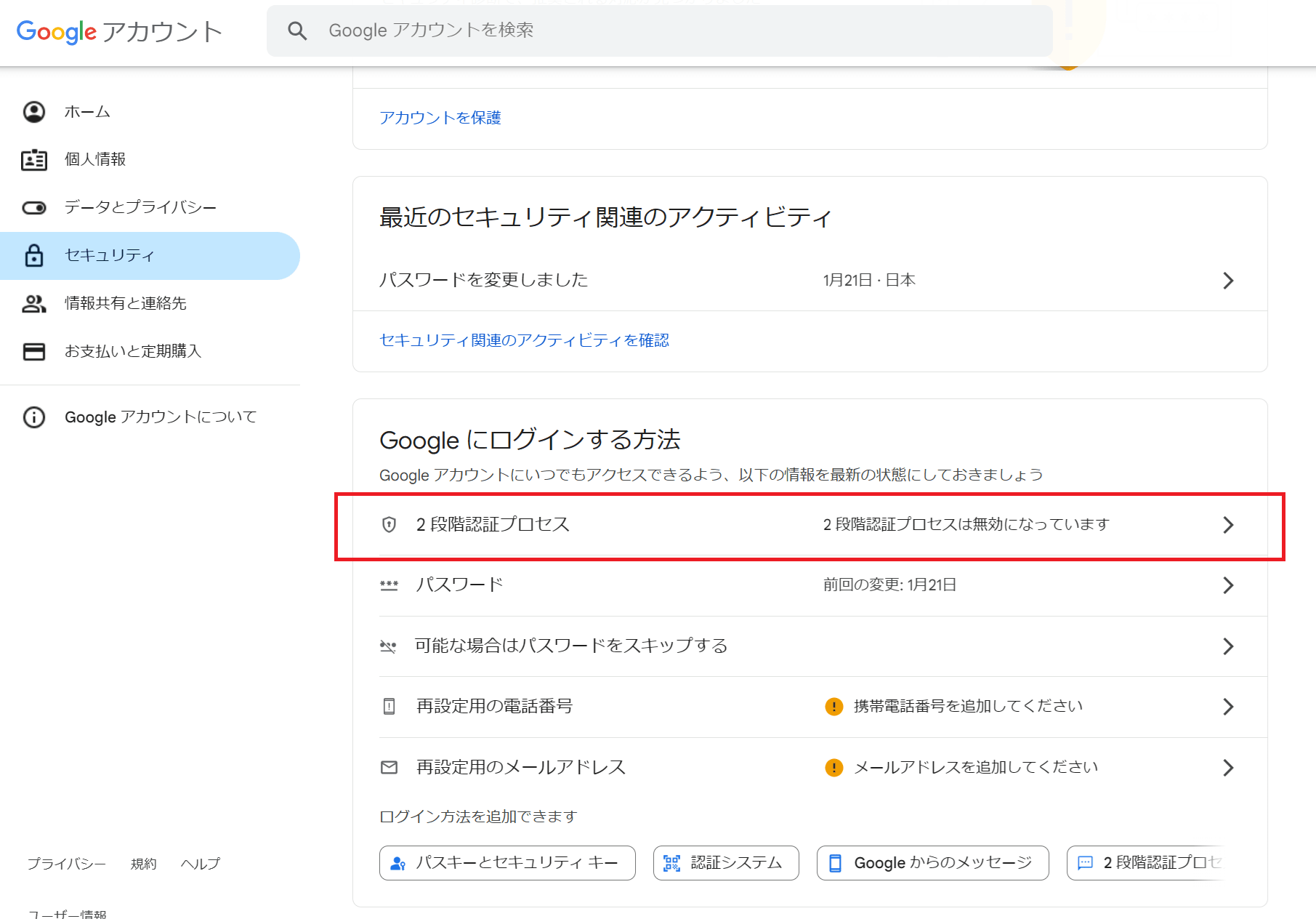Expand the 2 段階認証プロセス row chevron
1316x919 pixels.
1228,525
